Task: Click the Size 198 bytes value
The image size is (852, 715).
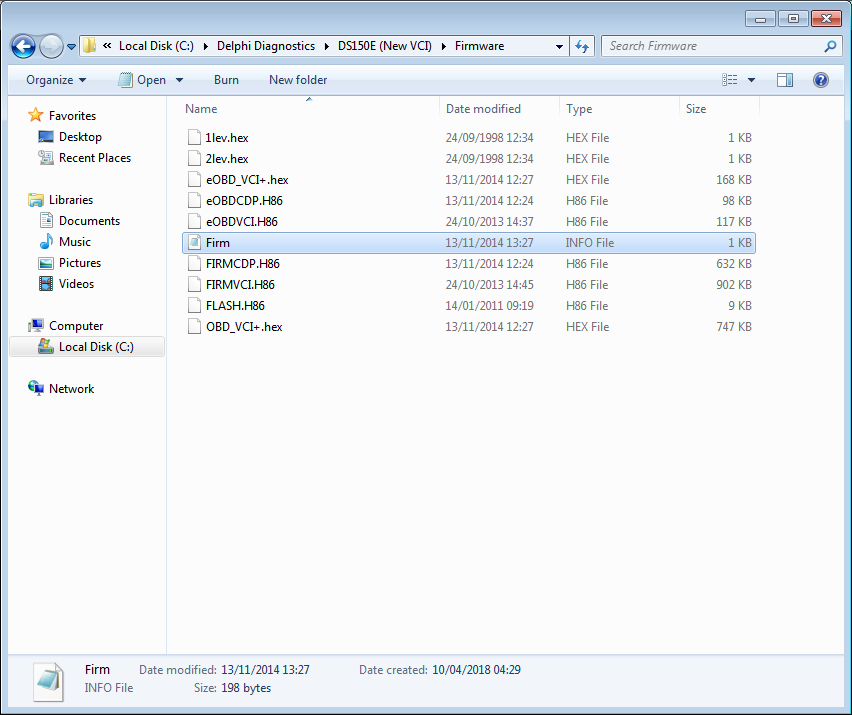Action: (x=246, y=688)
